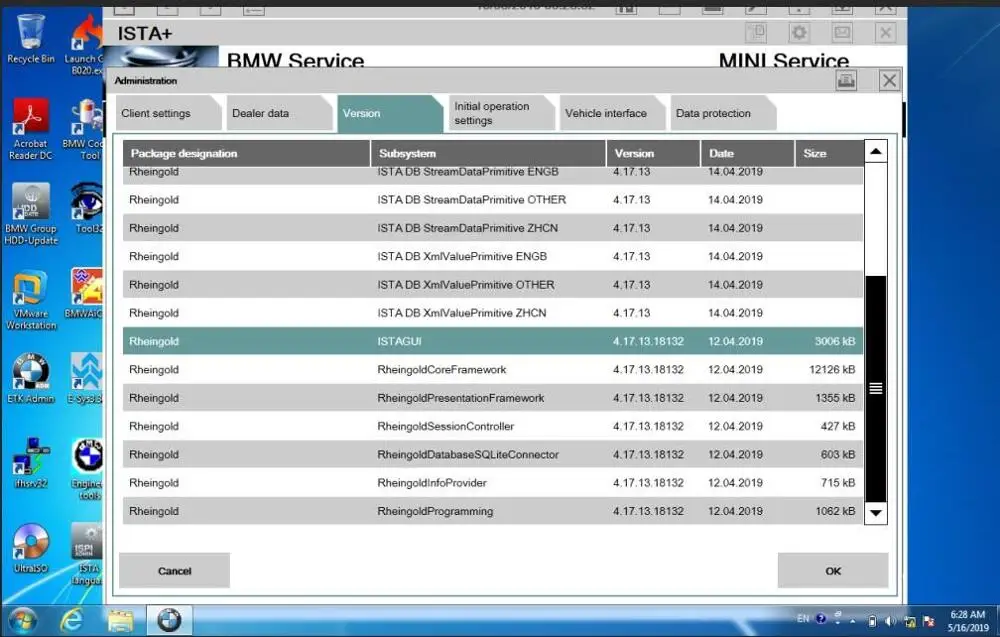Viewport: 1000px width, 637px height.
Task: Select RheingoldSessionController row
Action: [x=492, y=426]
